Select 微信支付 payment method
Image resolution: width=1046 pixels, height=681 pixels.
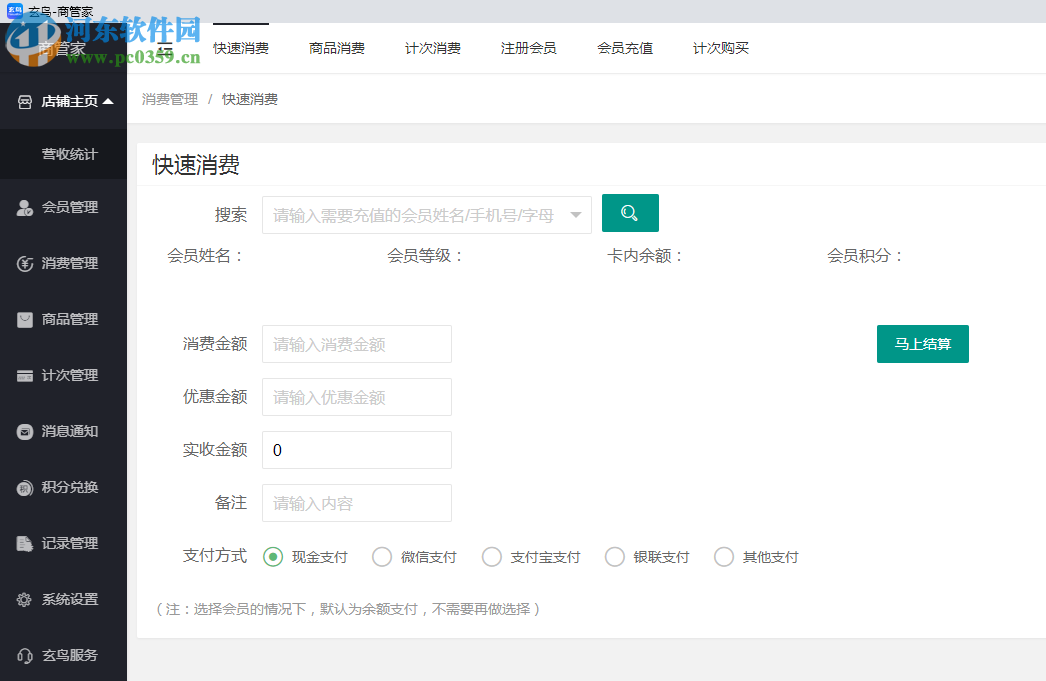point(381,557)
